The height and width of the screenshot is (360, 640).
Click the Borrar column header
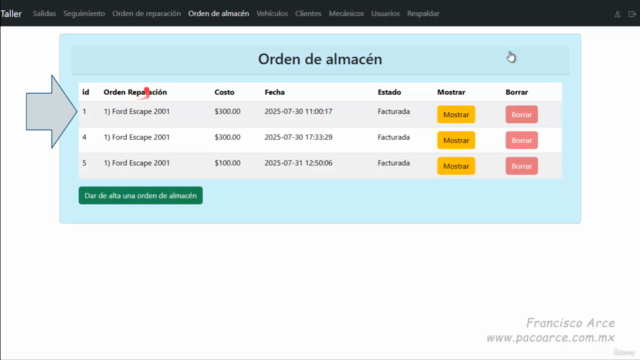pos(516,92)
